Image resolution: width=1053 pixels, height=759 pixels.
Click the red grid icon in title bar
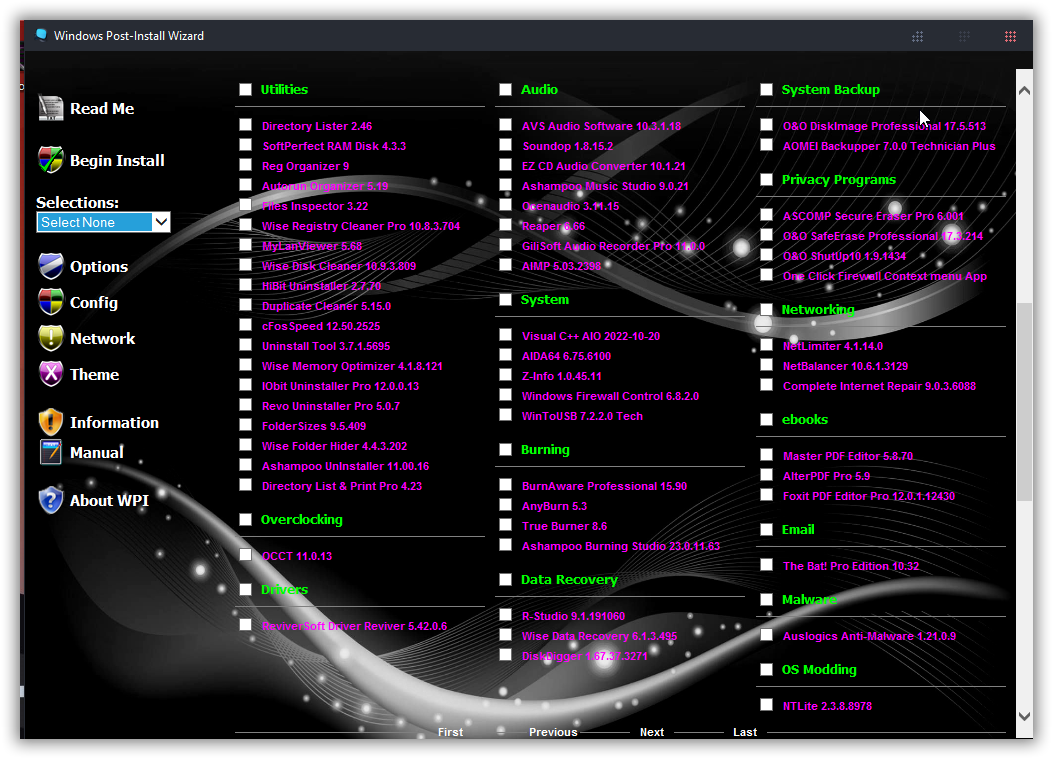1010,36
